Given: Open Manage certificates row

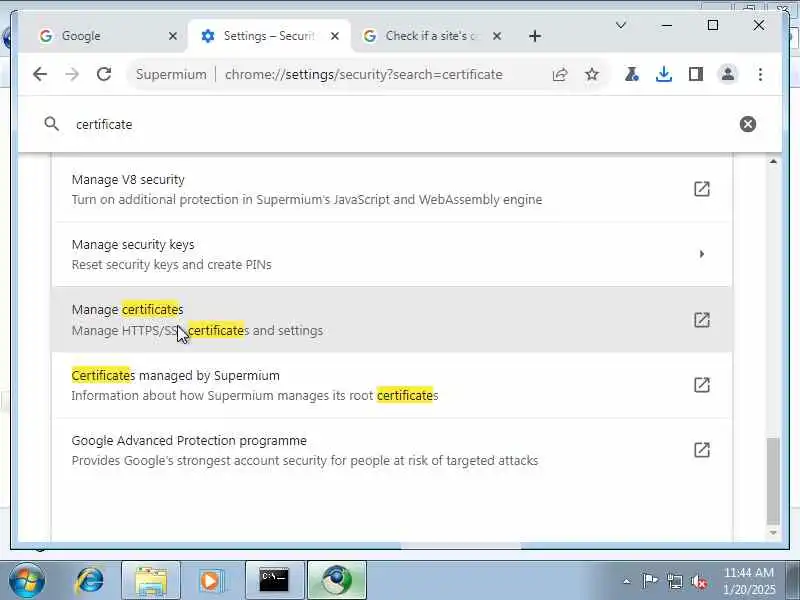Looking at the screenshot, I should point(392,320).
